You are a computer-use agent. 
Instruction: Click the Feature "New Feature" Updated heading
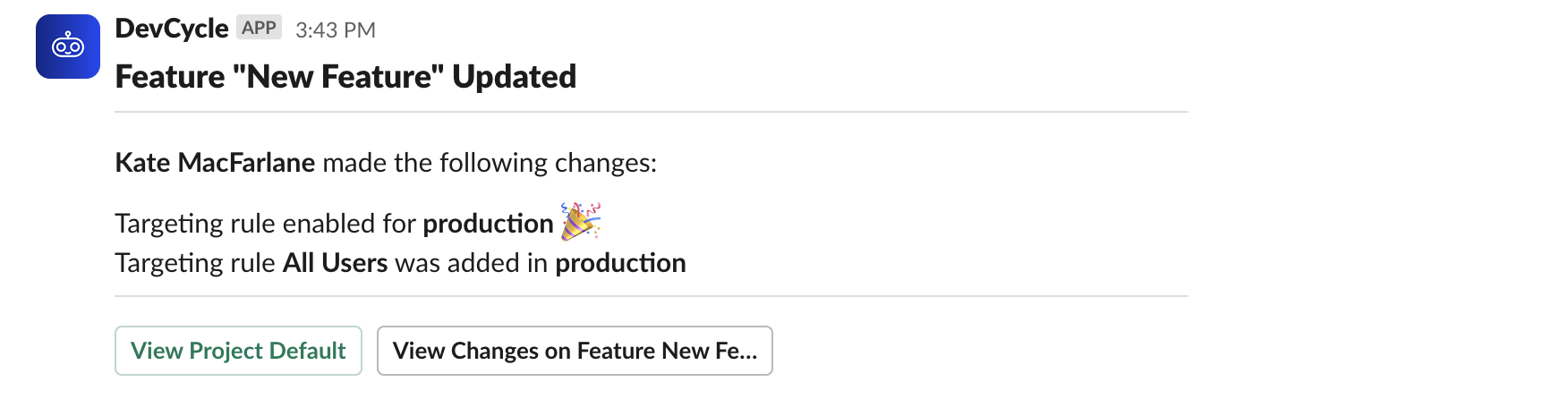[345, 77]
